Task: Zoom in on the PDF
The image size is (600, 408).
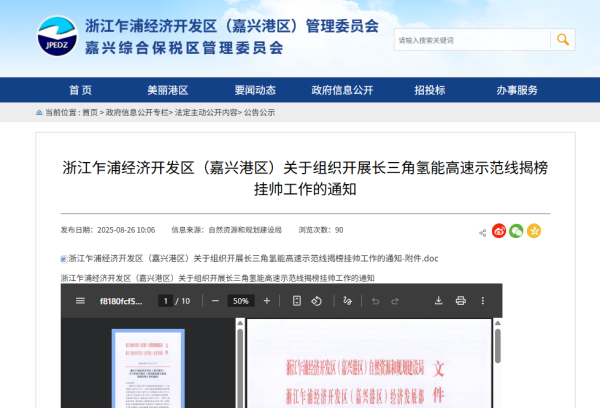Action: pyautogui.click(x=267, y=301)
